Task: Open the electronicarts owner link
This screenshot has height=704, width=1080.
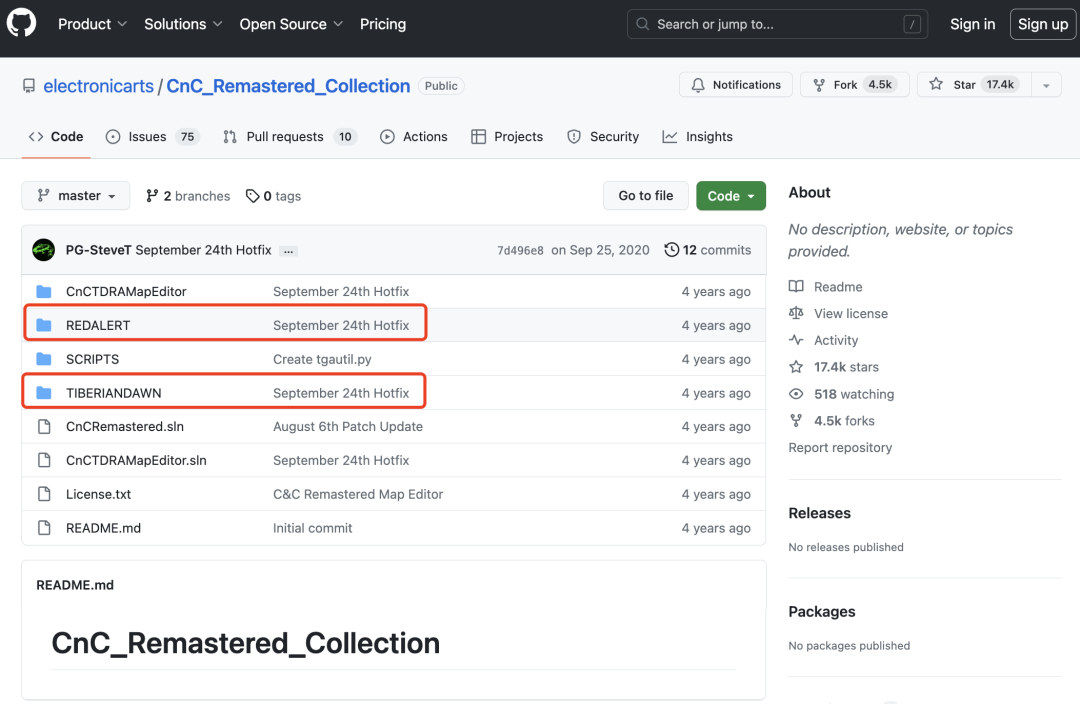Action: 98,86
